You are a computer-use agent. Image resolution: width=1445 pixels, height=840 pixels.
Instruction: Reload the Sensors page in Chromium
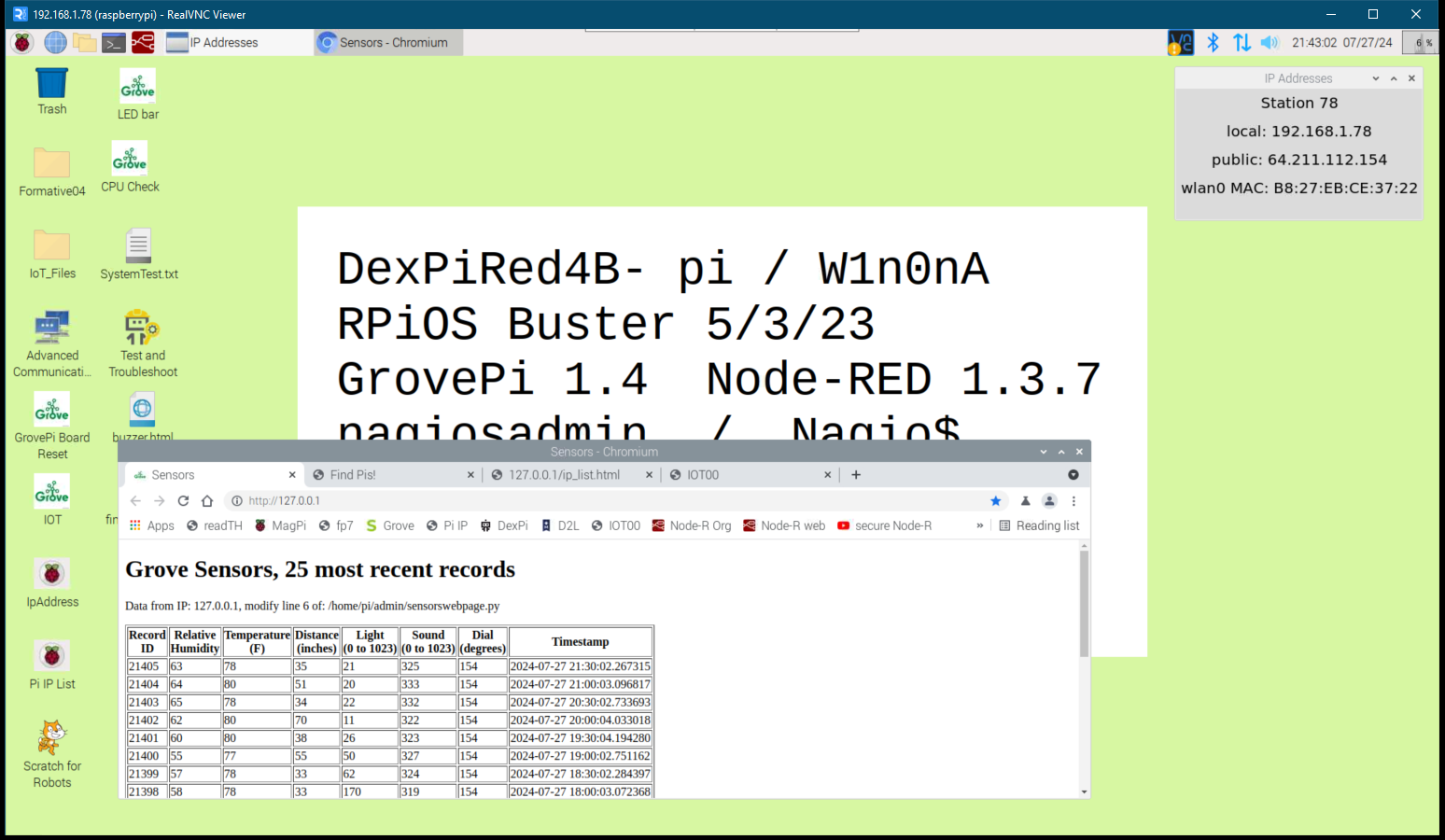(x=183, y=501)
